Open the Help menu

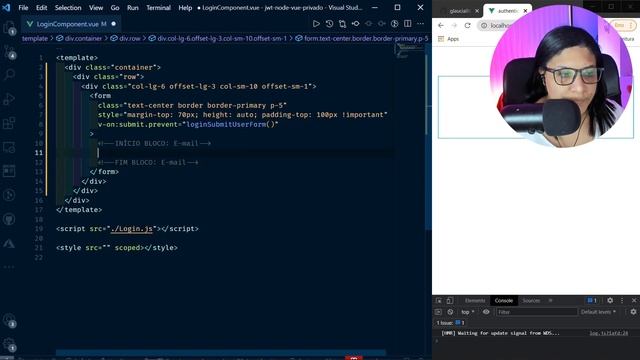pos(185,8)
